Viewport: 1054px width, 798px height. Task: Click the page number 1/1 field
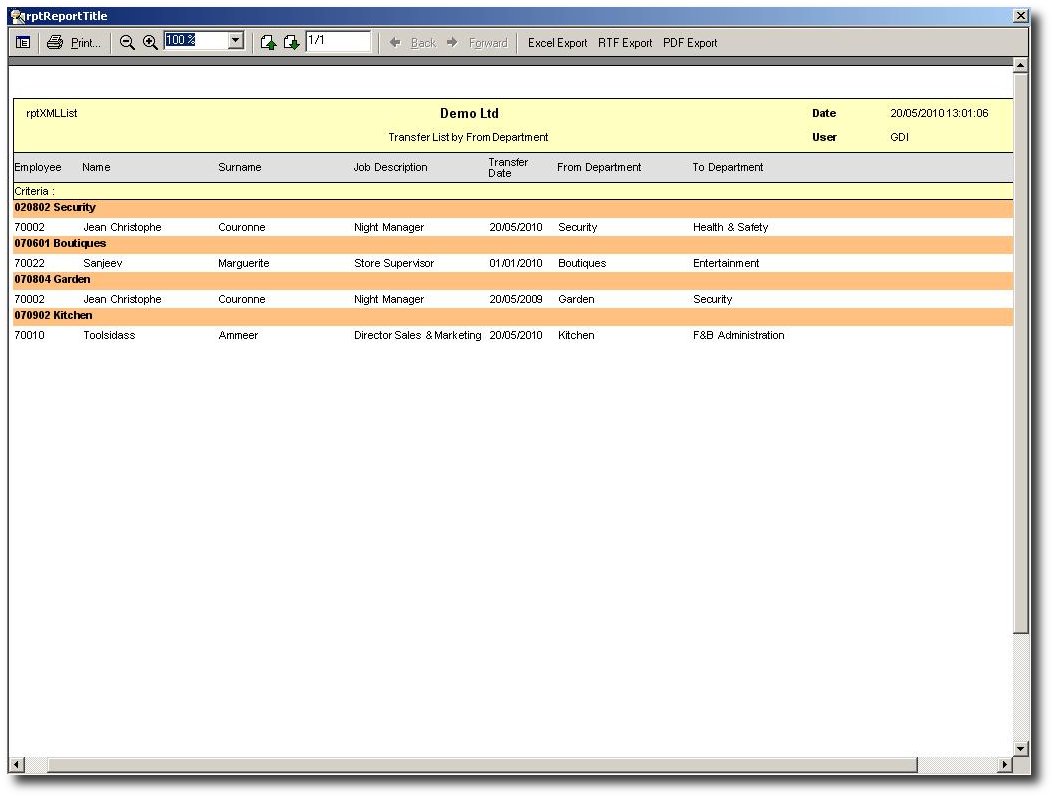pyautogui.click(x=338, y=41)
